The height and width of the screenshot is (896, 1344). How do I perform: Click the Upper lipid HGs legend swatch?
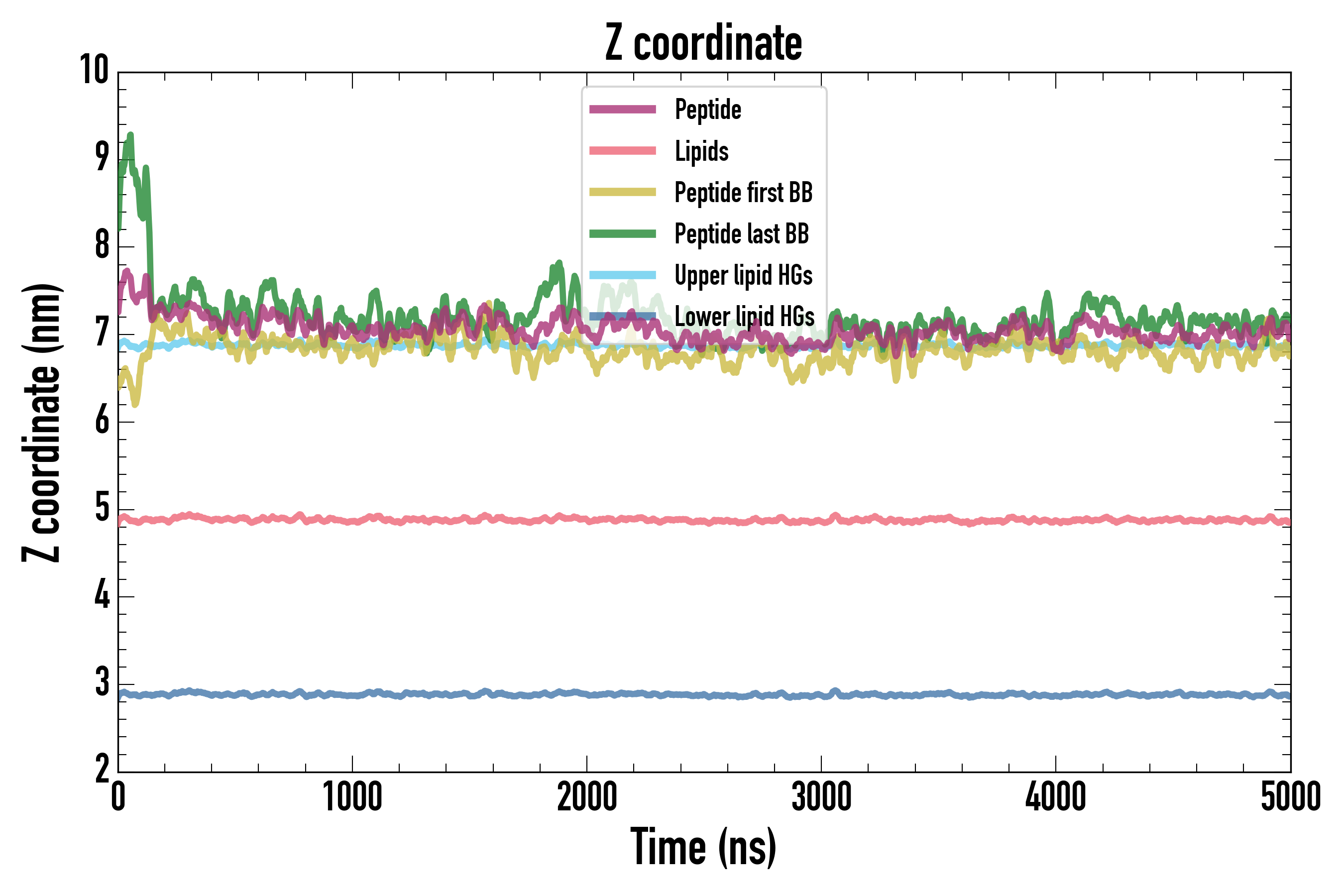click(x=622, y=275)
